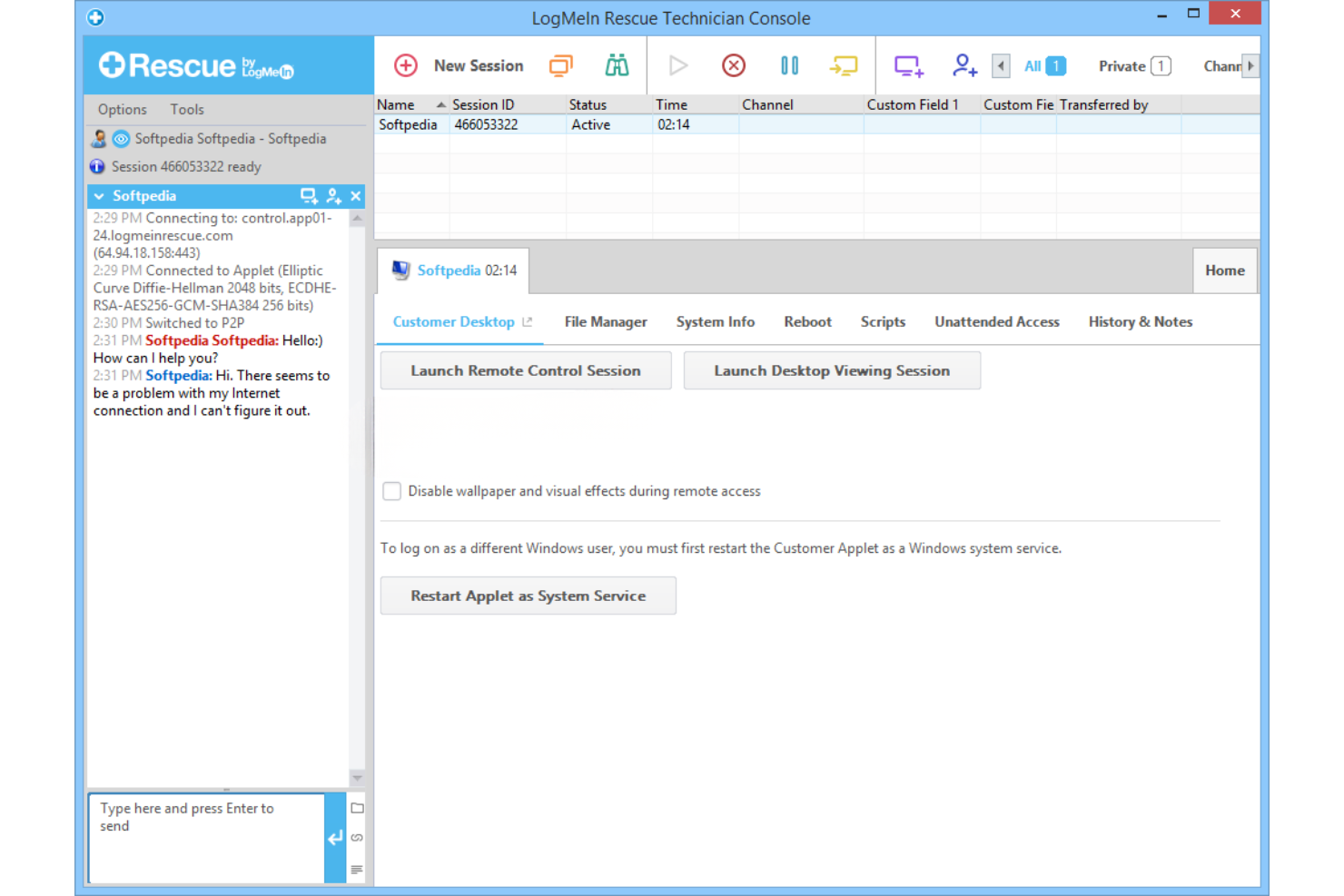
Task: Click the grey play start session icon
Action: coord(677,65)
